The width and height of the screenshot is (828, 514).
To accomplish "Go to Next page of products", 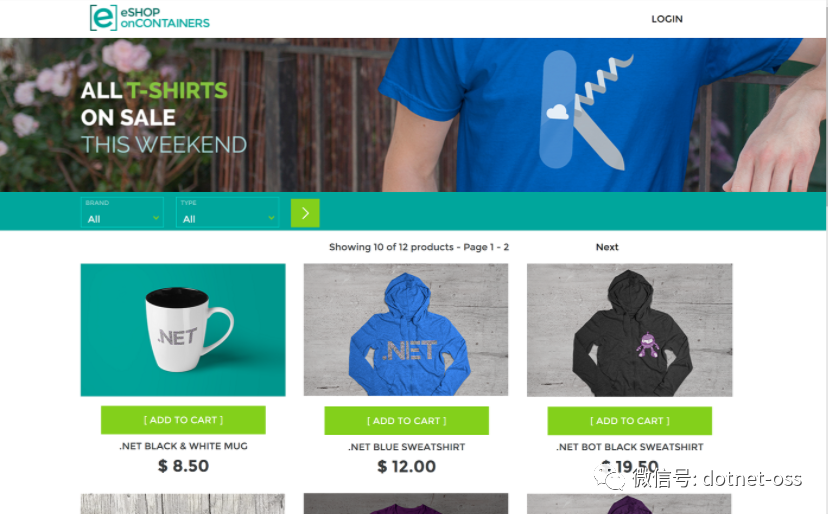I will click(607, 247).
